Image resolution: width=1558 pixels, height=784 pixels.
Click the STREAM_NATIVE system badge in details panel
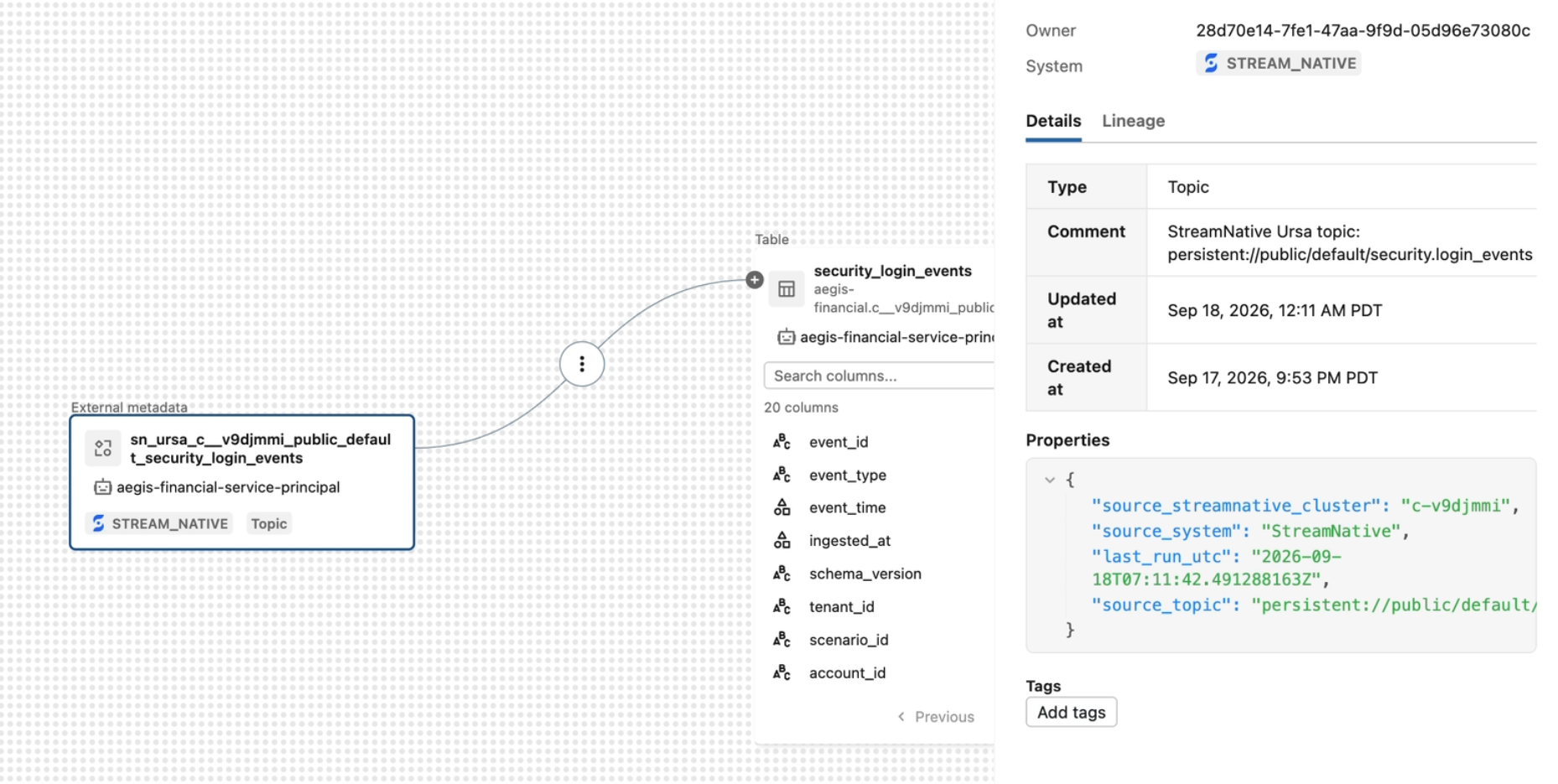click(1279, 64)
